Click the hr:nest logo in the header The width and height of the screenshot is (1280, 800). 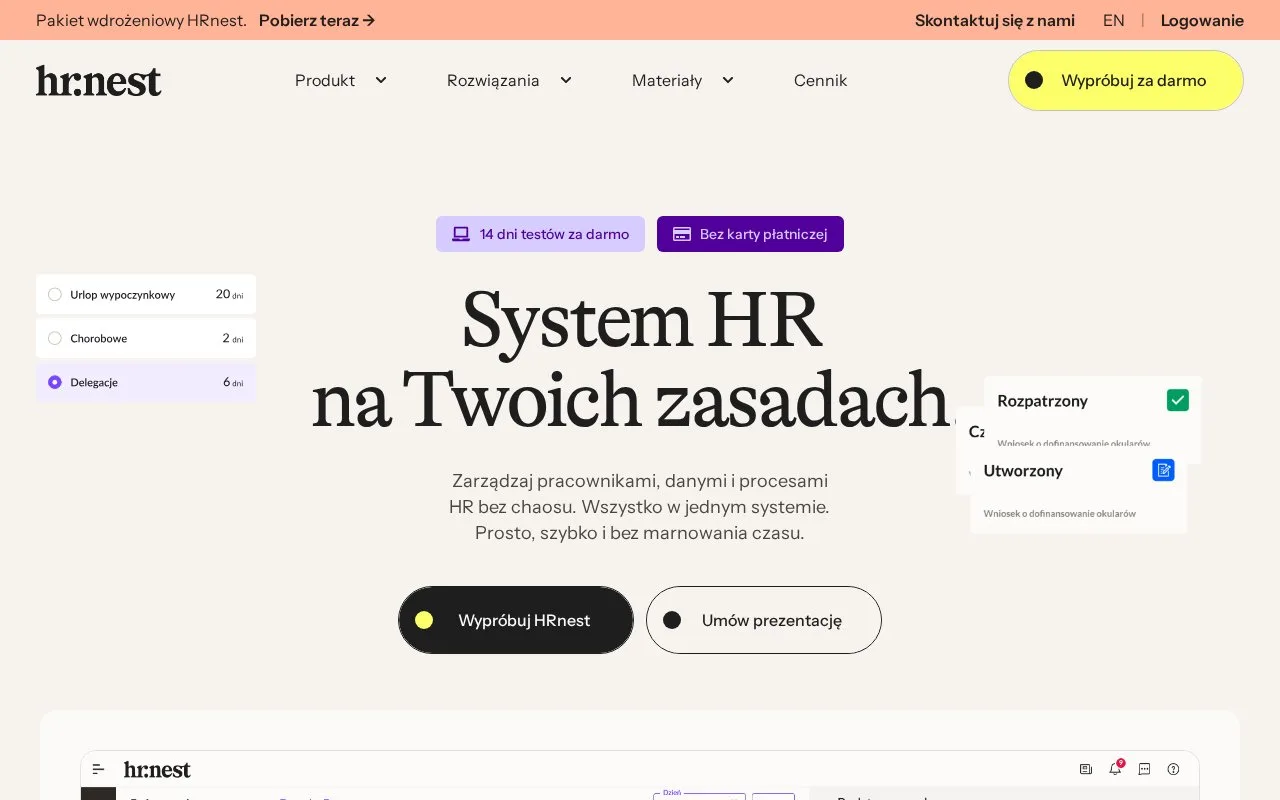[98, 81]
